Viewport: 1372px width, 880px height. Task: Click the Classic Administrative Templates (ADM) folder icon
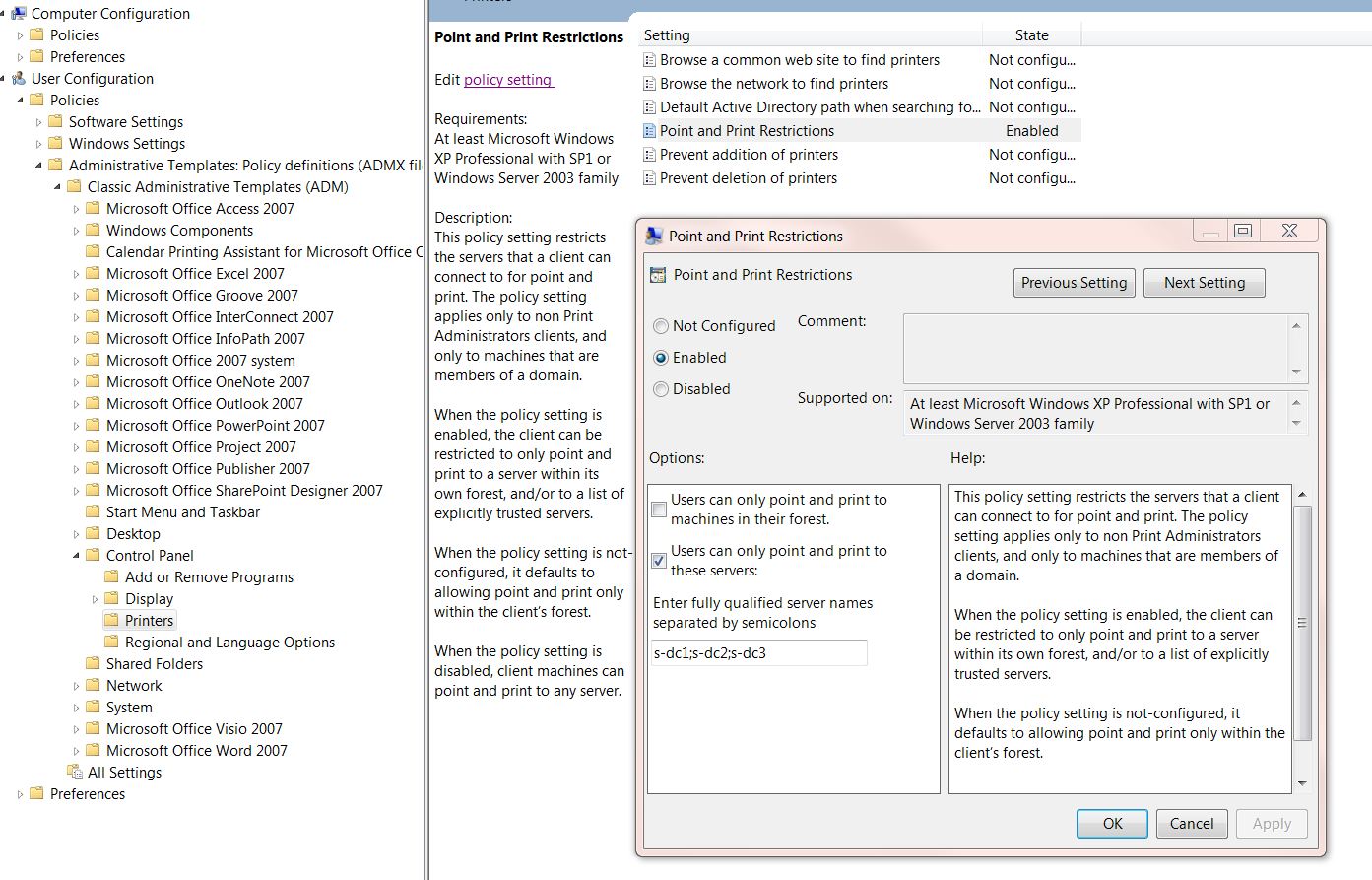tap(75, 187)
